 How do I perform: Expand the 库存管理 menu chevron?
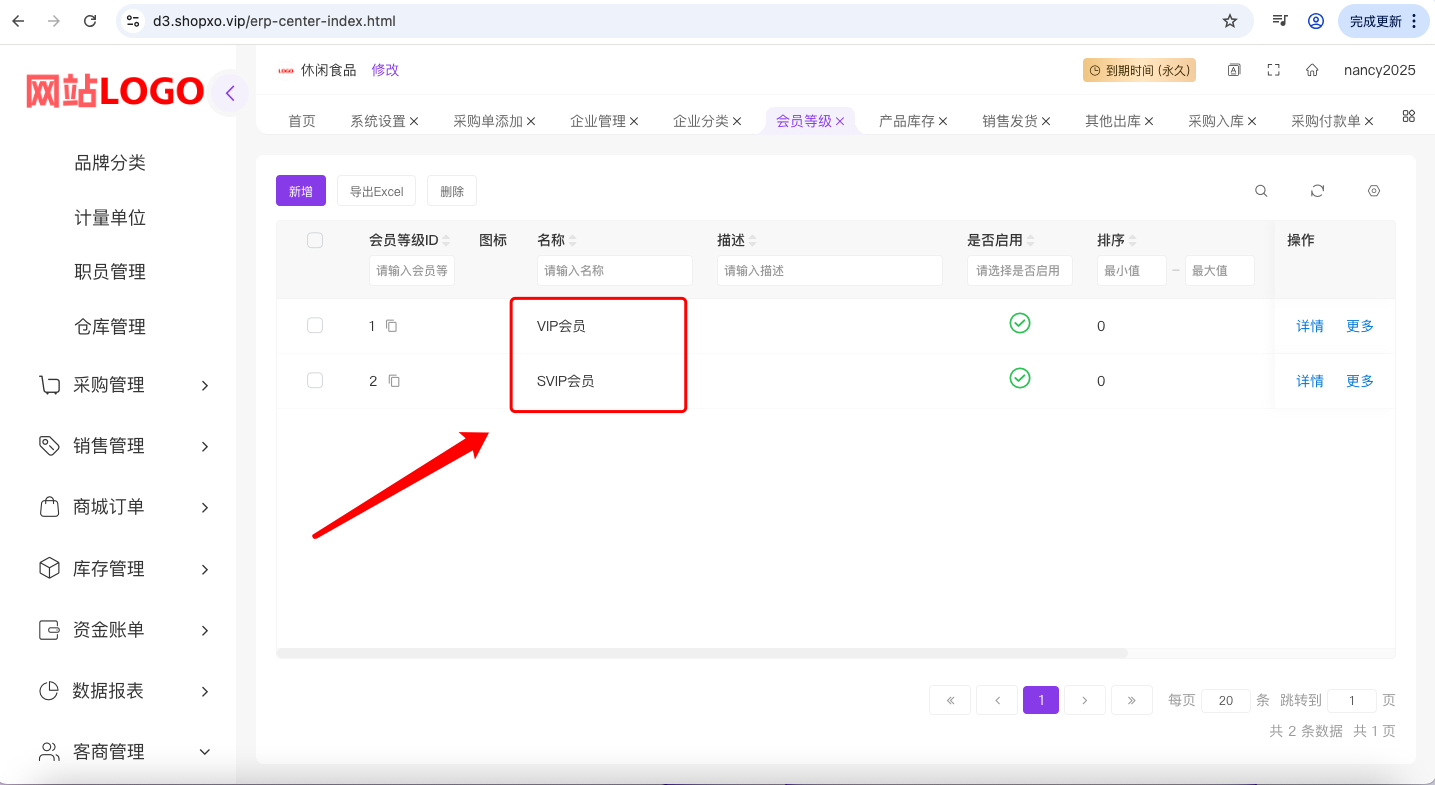(205, 570)
